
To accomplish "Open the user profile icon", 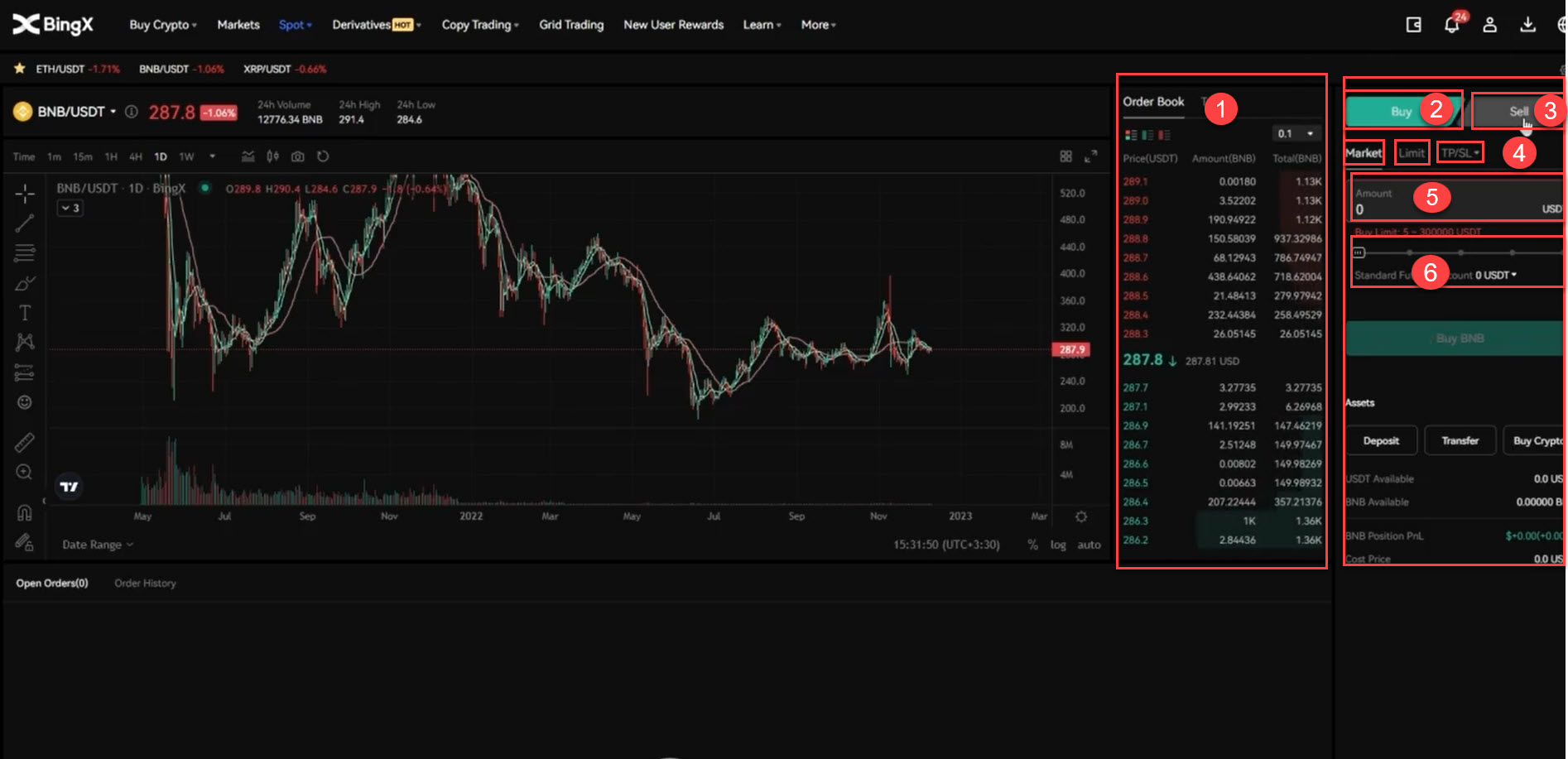I will 1489,25.
